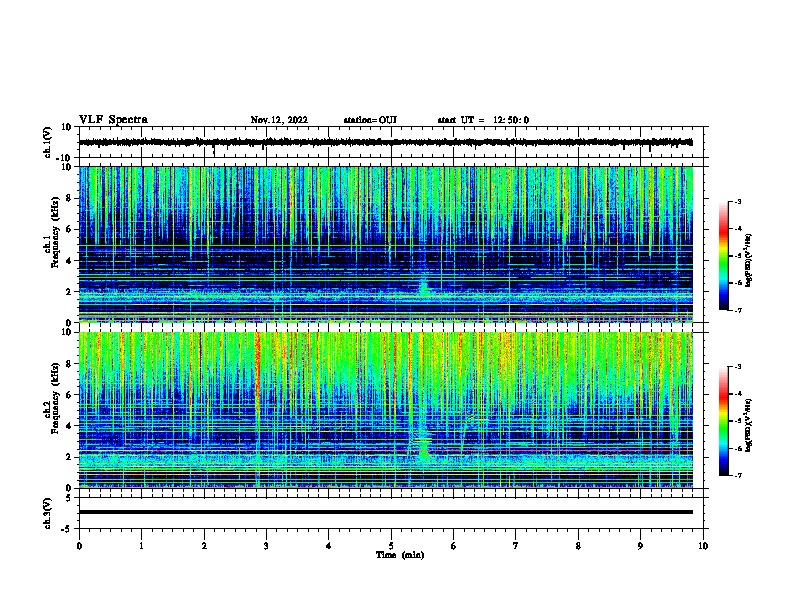Click the time axis tick label "4"
The image size is (792, 612).
tap(329, 546)
